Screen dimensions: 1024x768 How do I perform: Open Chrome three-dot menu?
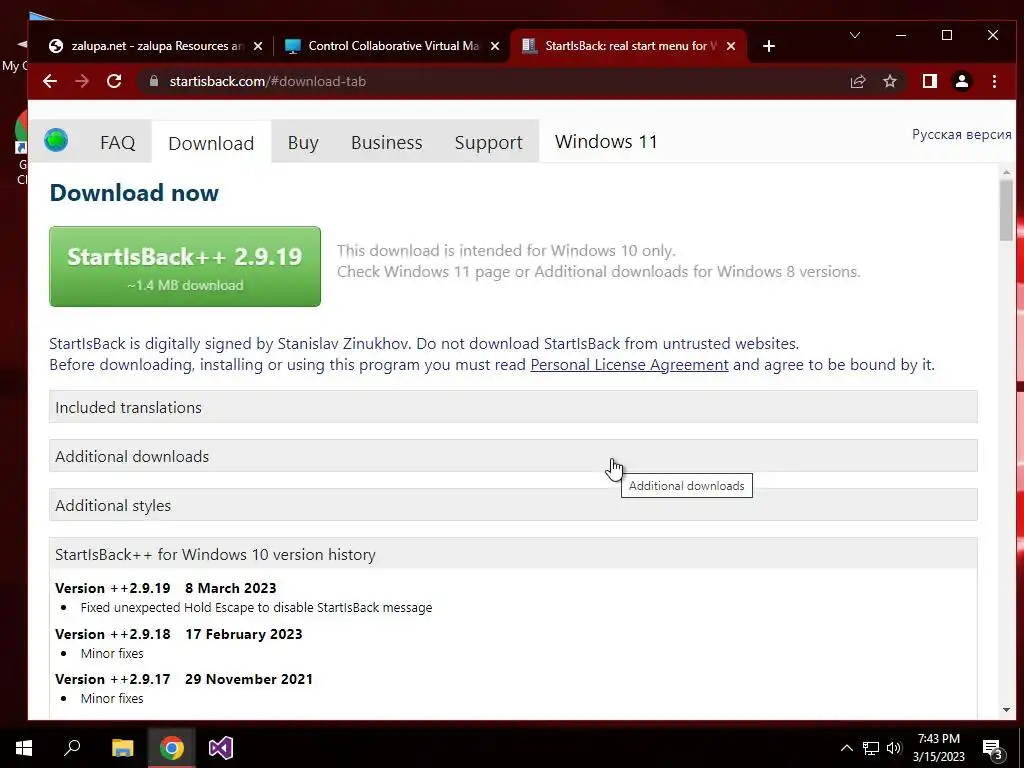coord(994,82)
